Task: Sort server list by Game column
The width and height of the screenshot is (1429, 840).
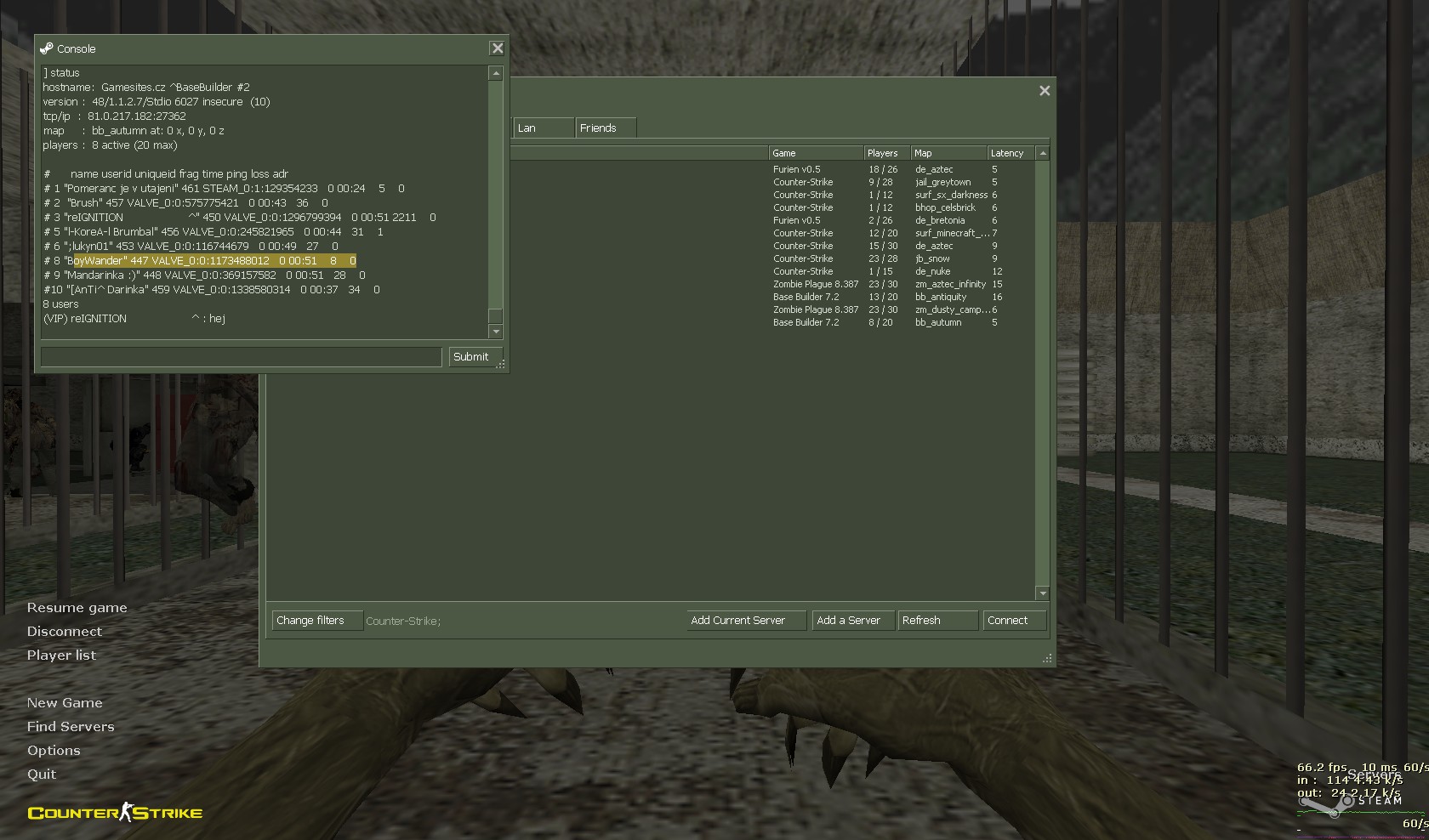Action: [816, 153]
